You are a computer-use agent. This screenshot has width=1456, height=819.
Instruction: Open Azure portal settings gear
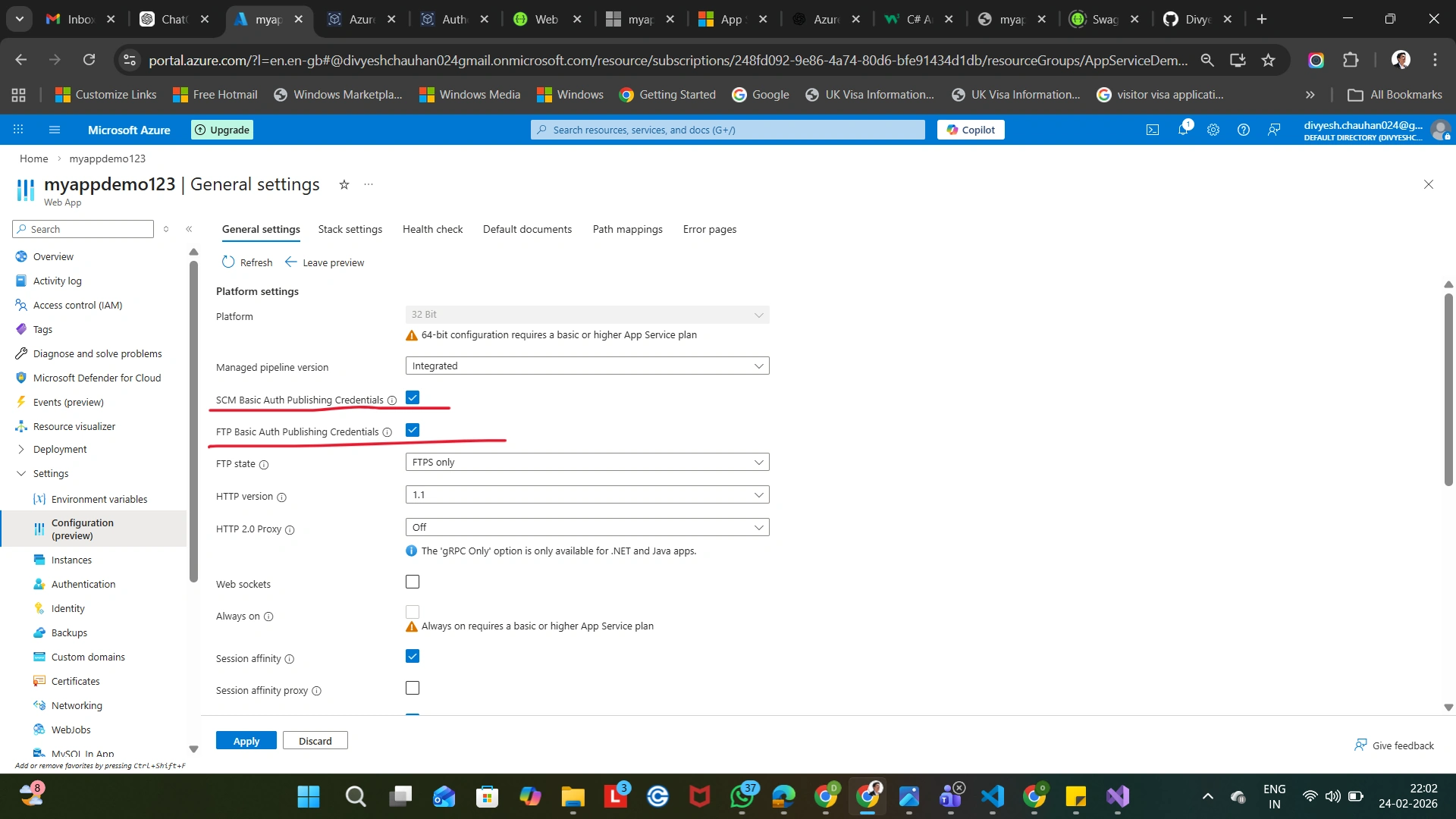pos(1213,130)
